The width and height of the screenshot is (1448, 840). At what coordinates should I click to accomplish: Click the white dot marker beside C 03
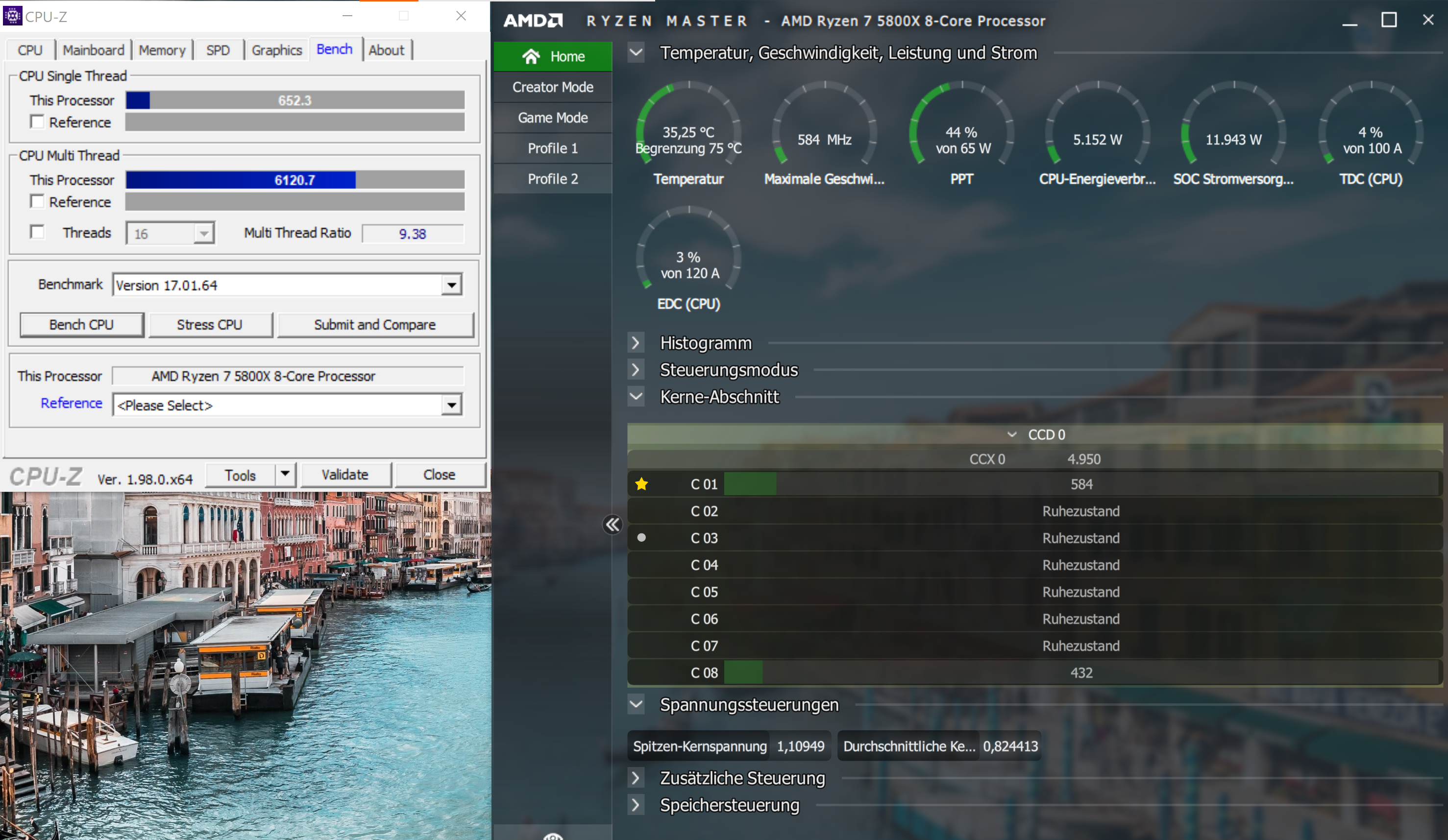click(641, 538)
